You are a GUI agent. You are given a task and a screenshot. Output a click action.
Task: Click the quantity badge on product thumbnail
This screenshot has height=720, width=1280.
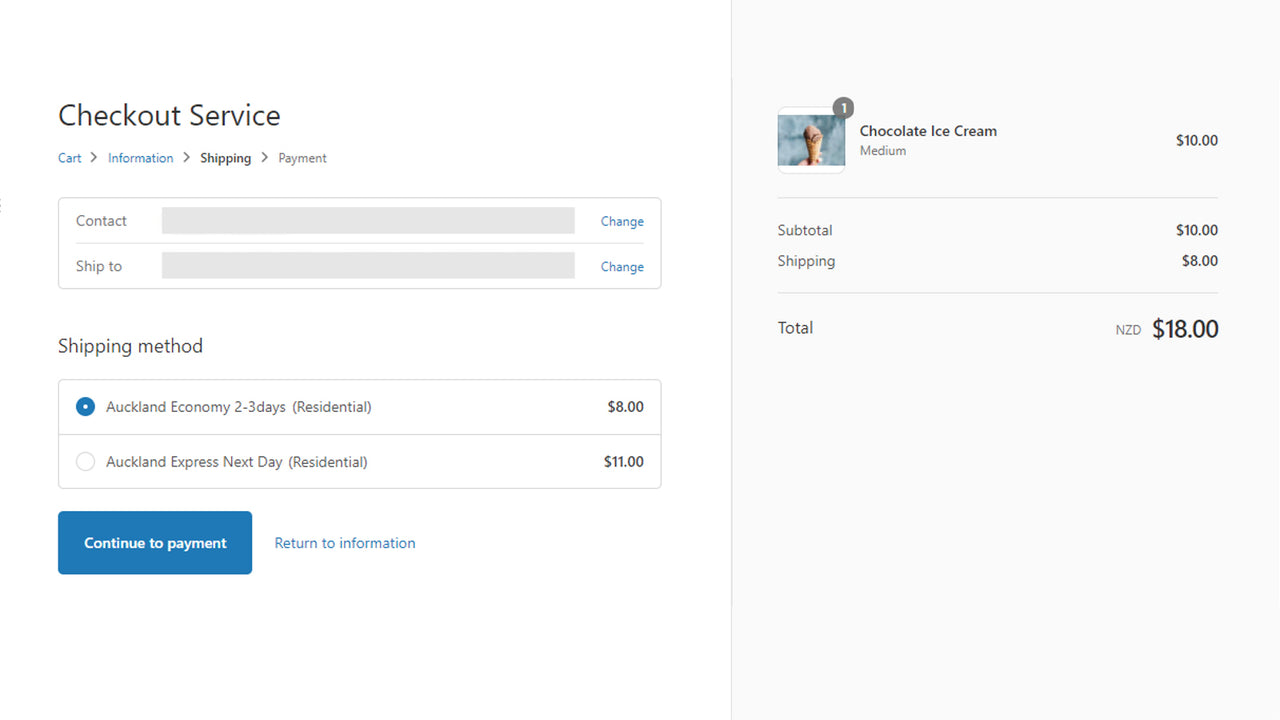(x=842, y=107)
